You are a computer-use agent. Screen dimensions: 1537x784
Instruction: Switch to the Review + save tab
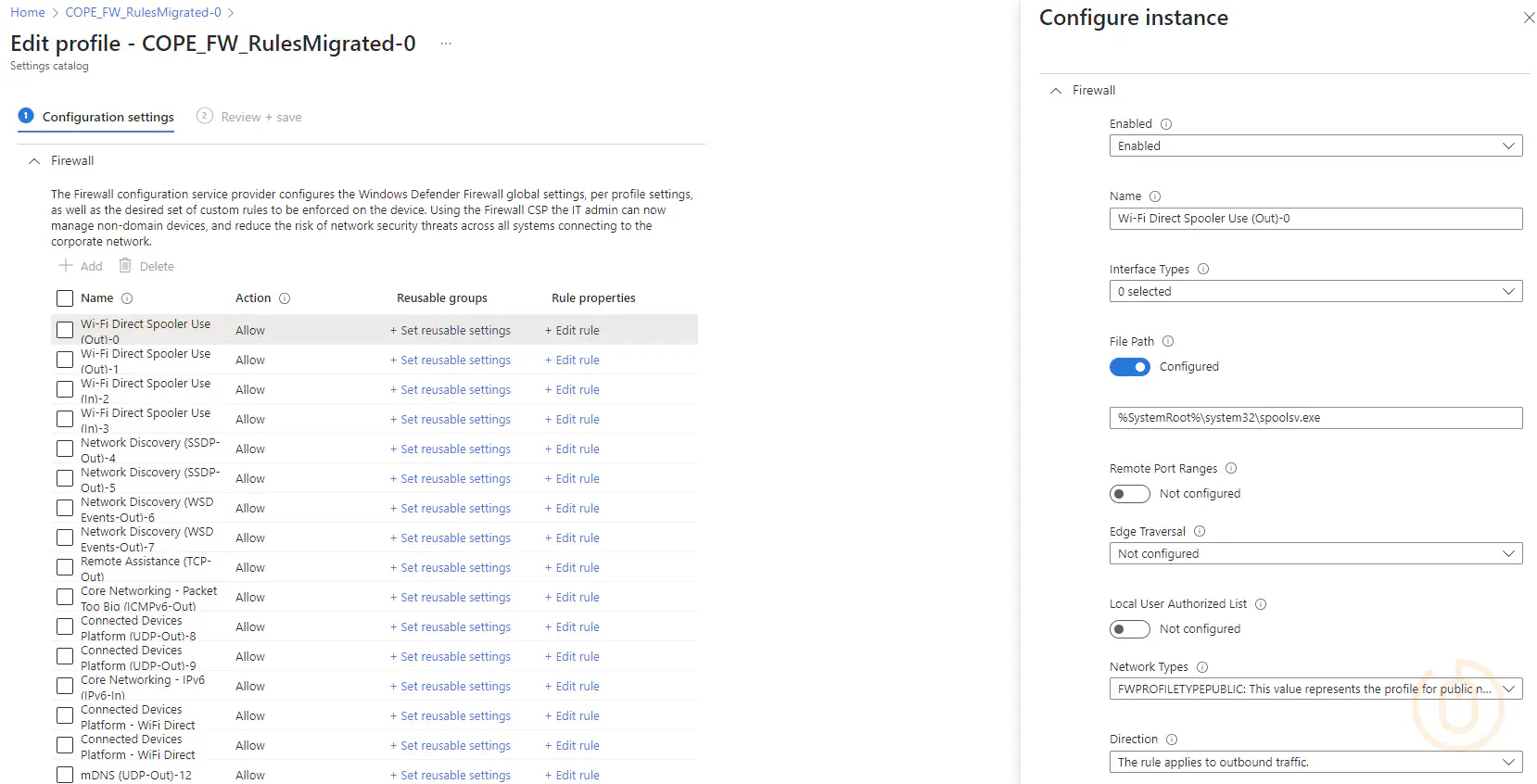click(x=250, y=117)
